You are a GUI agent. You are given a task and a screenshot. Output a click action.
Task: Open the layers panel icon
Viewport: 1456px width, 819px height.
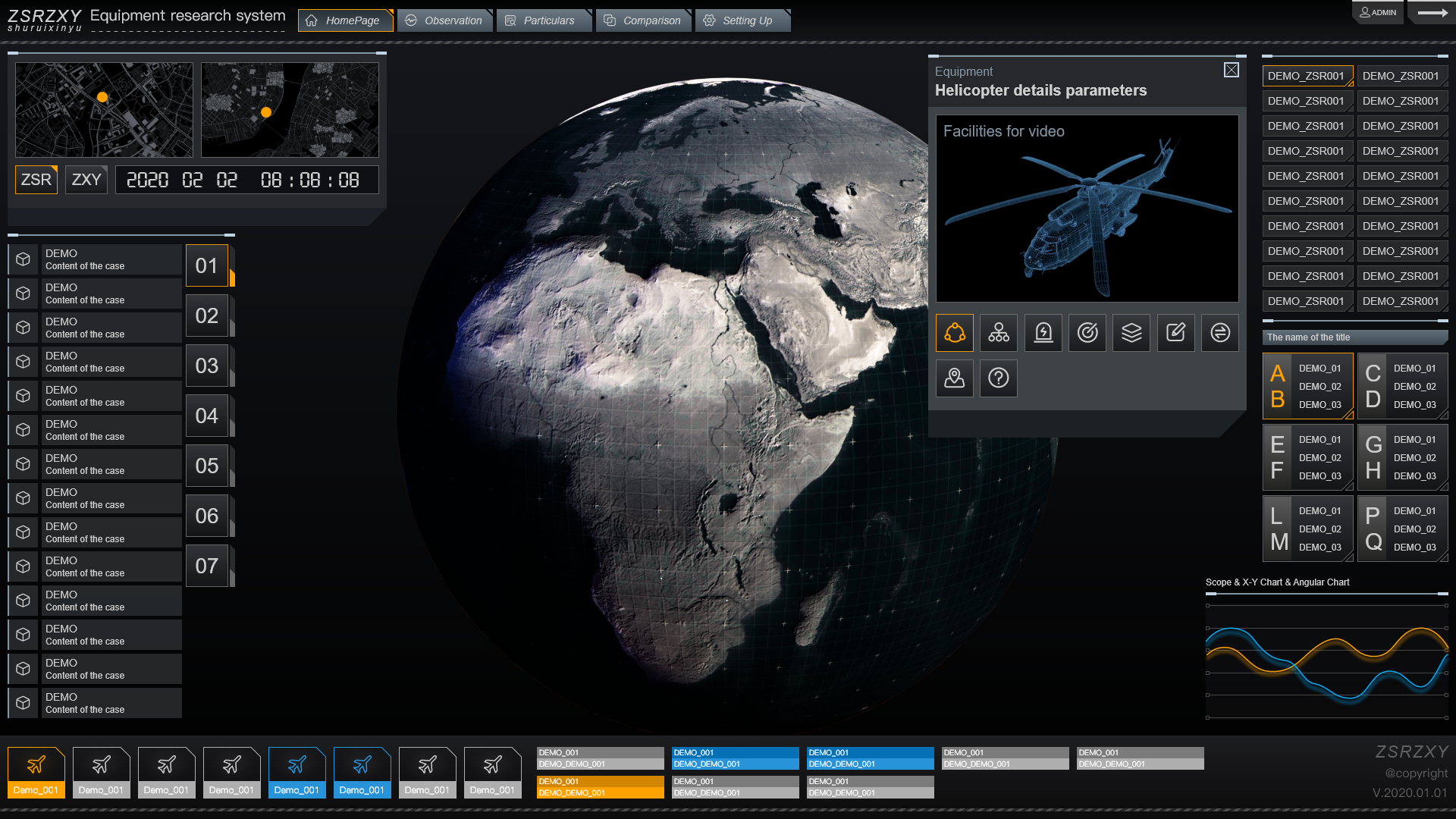1131,332
